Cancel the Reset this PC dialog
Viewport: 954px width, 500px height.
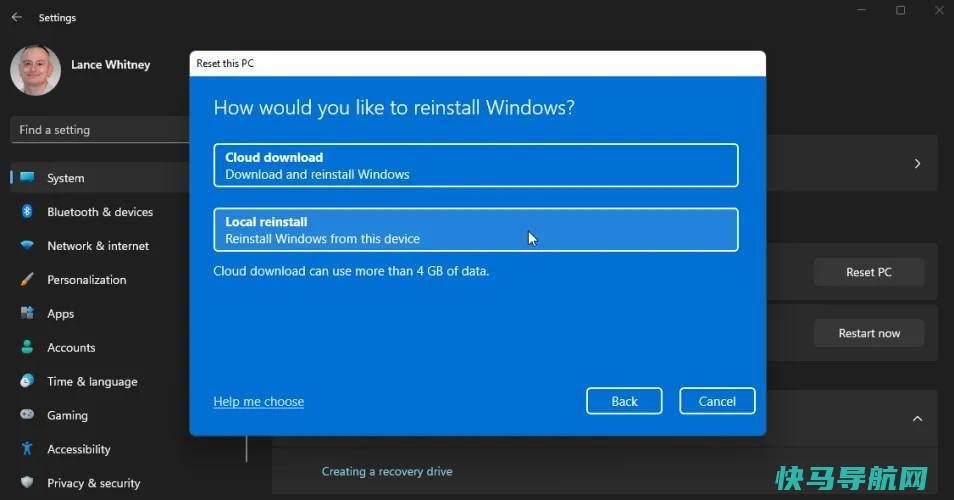(717, 401)
